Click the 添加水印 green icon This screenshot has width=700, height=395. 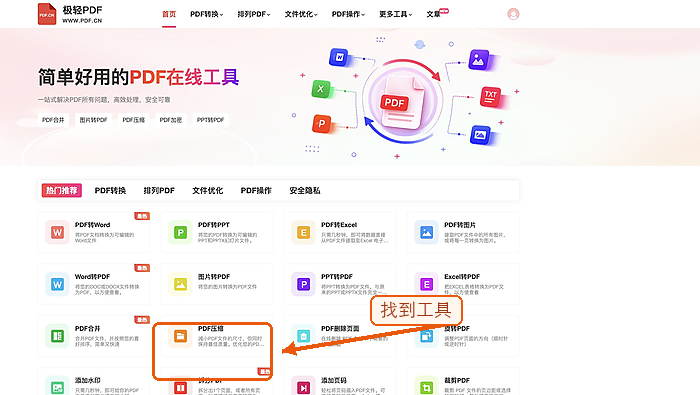57,387
